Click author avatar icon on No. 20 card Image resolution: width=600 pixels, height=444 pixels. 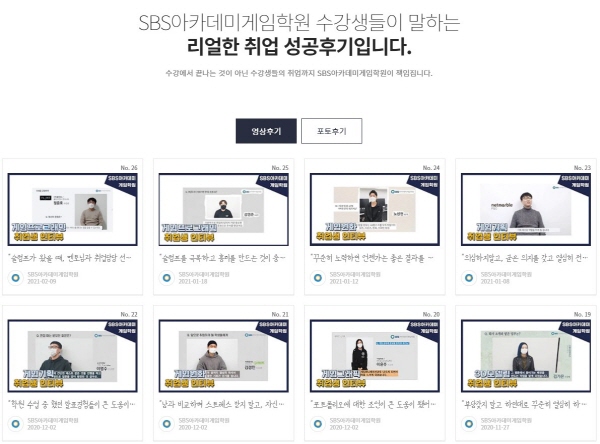click(x=318, y=424)
